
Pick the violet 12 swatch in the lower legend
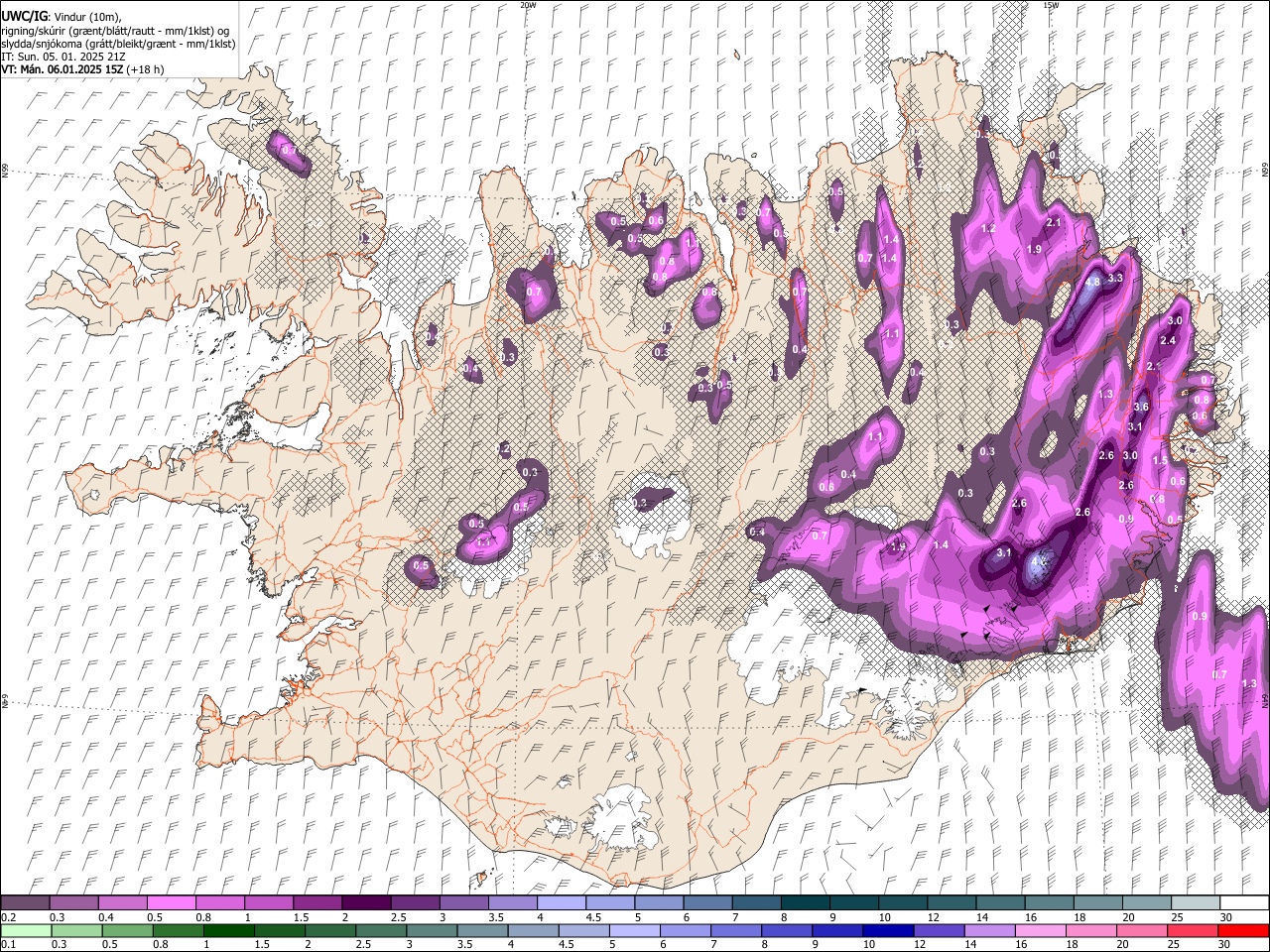coord(939,930)
